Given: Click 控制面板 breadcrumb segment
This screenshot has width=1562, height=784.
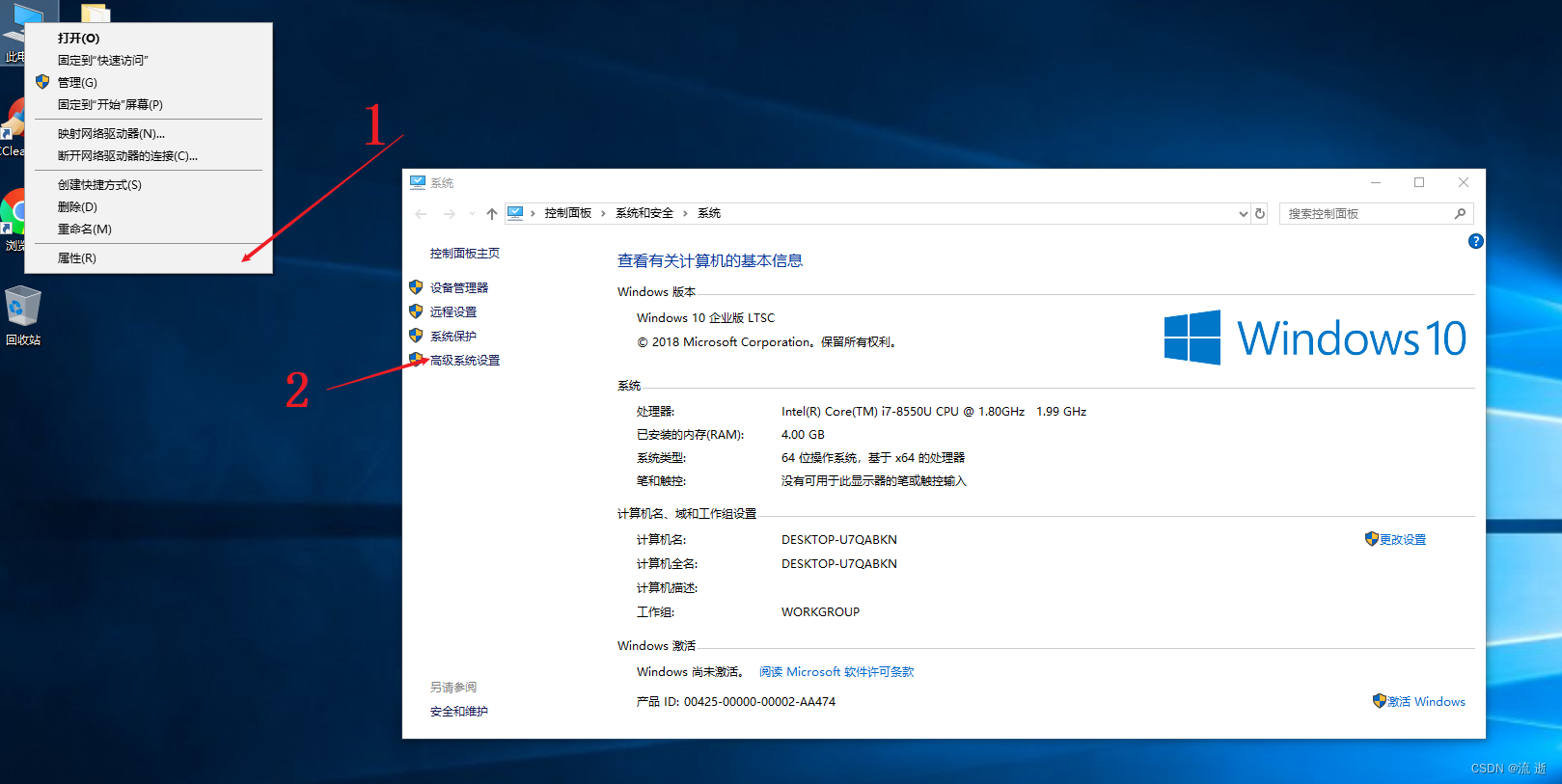Looking at the screenshot, I should click(568, 213).
